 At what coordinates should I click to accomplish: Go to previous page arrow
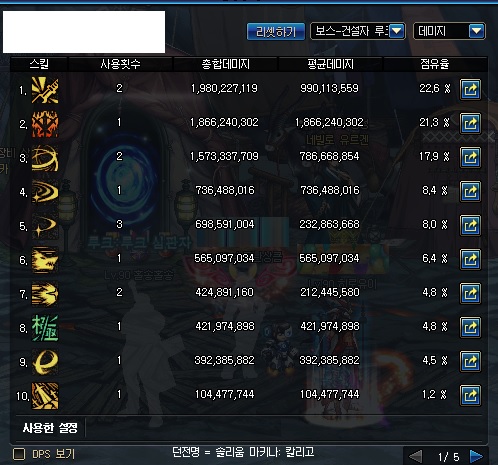click(415, 456)
